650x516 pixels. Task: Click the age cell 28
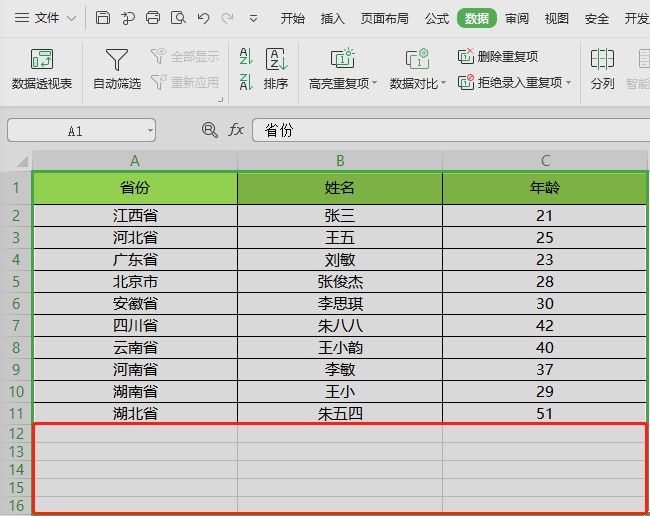click(545, 281)
